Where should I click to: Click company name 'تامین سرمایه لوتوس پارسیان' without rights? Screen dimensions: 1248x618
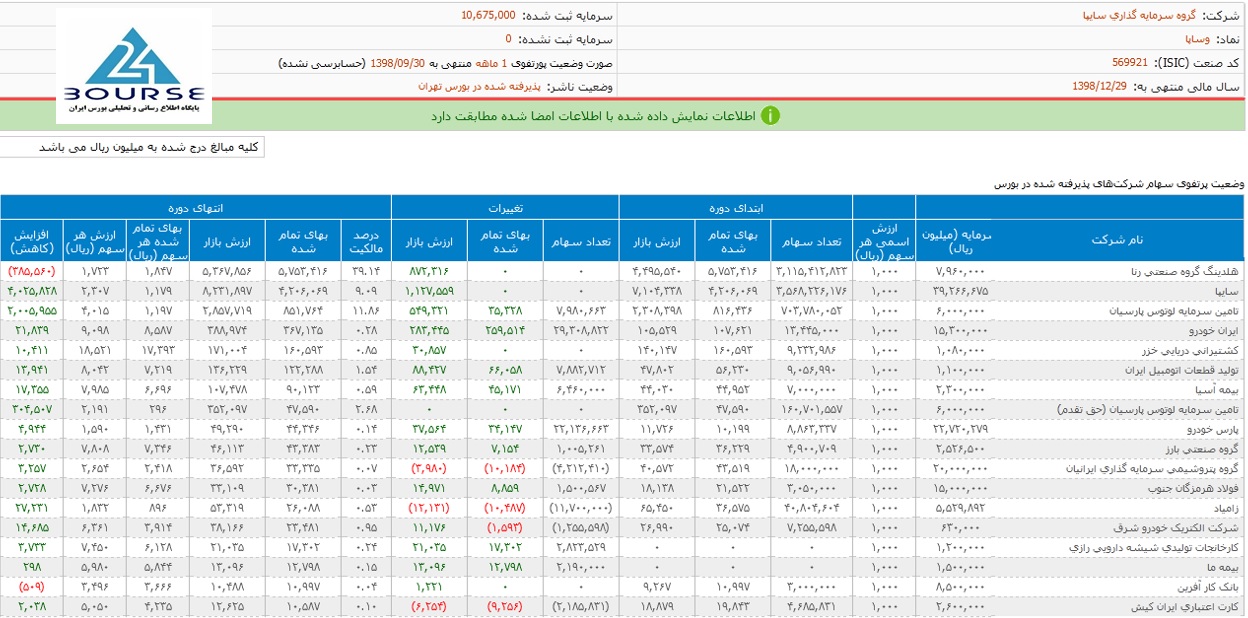(x=1172, y=311)
